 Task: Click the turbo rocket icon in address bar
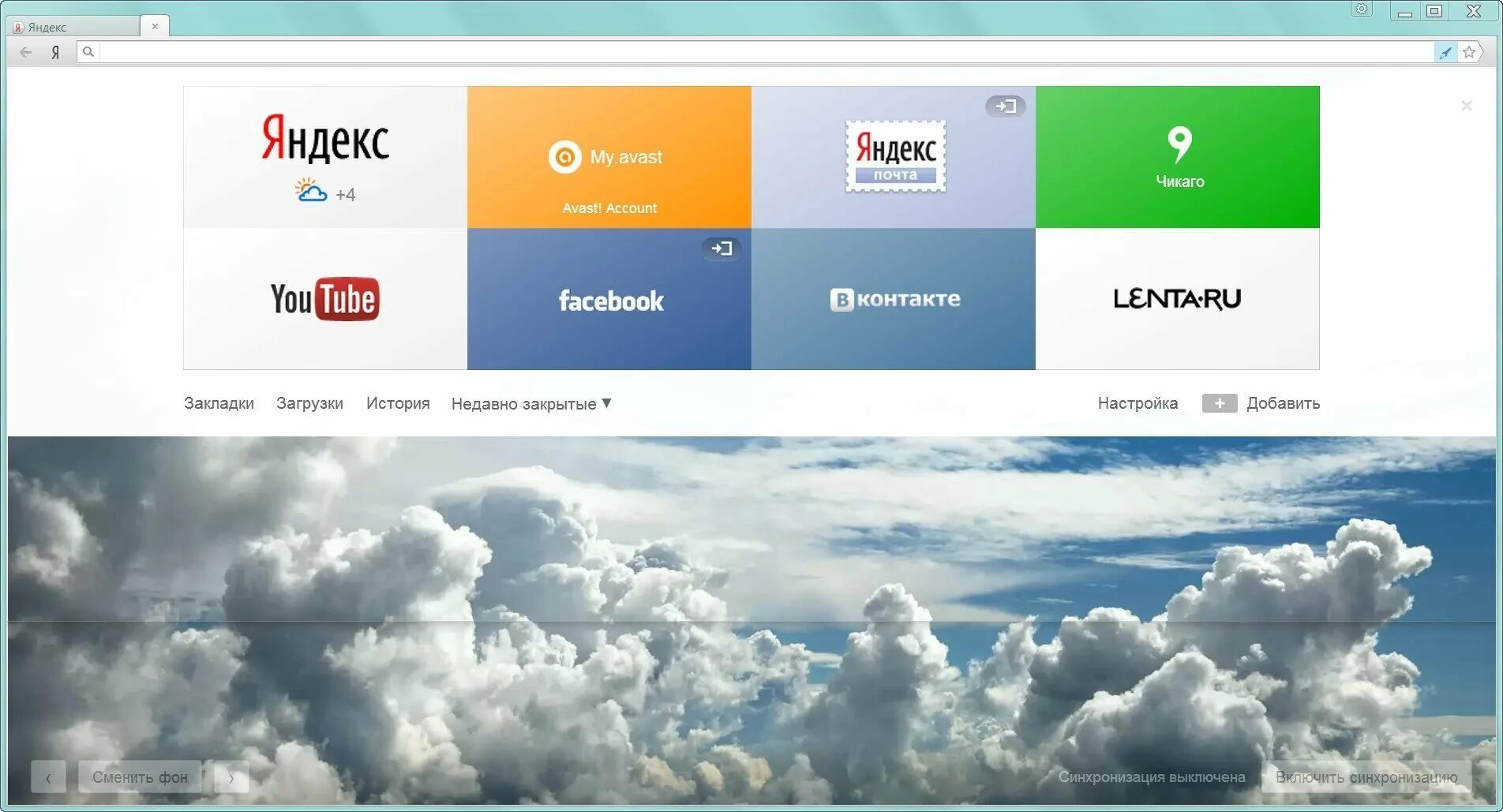[x=1445, y=52]
